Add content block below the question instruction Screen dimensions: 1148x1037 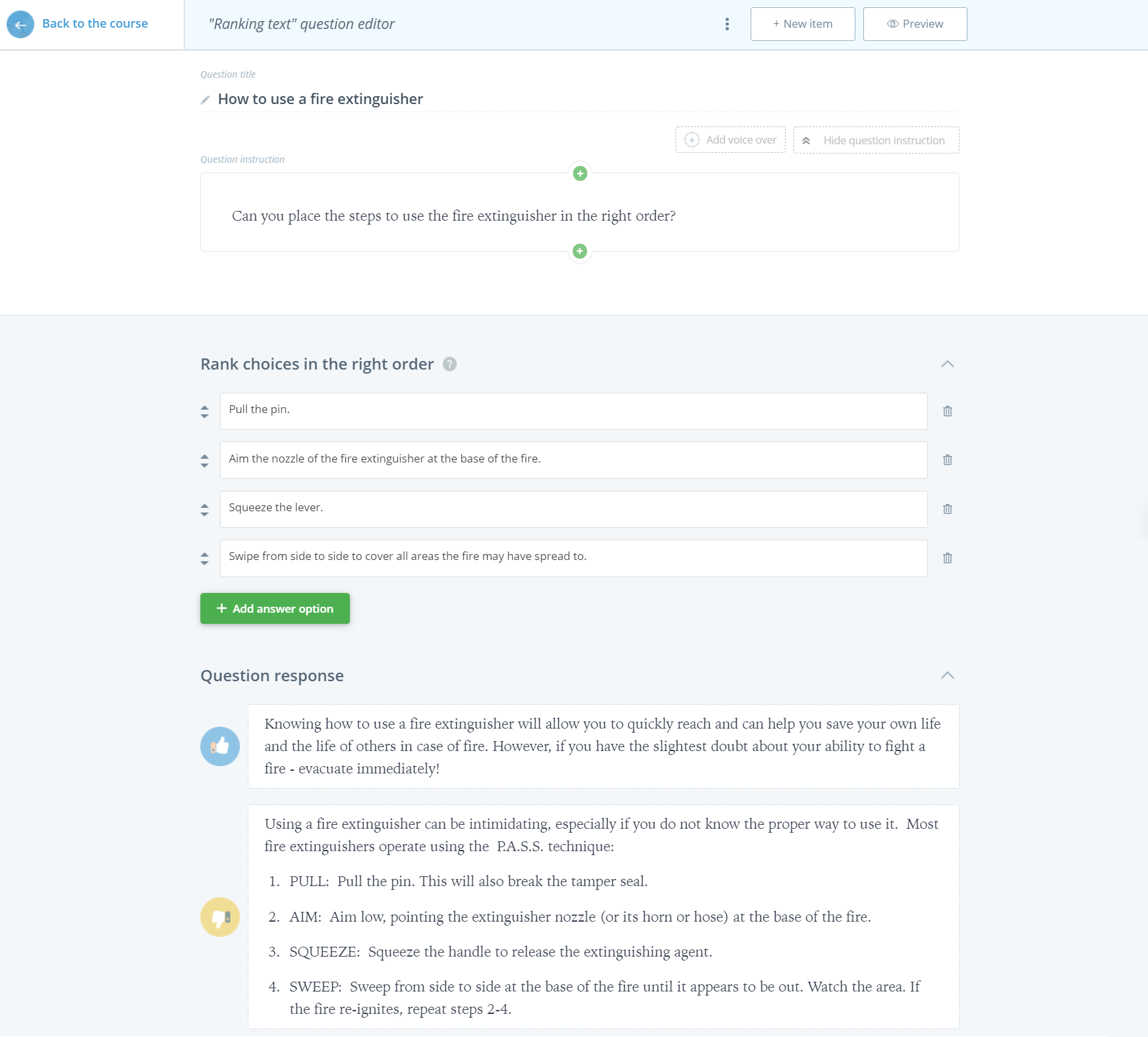click(x=580, y=251)
